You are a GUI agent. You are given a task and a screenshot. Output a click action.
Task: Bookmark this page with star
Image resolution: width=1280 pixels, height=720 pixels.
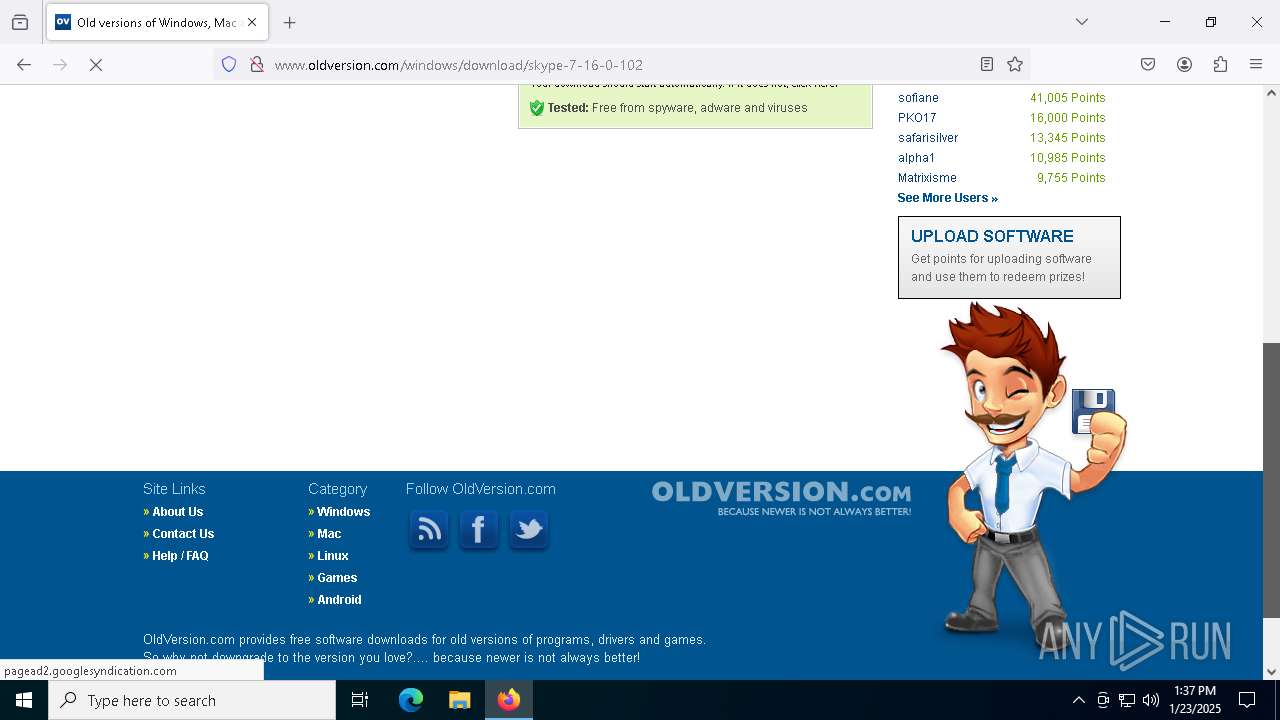click(1015, 64)
